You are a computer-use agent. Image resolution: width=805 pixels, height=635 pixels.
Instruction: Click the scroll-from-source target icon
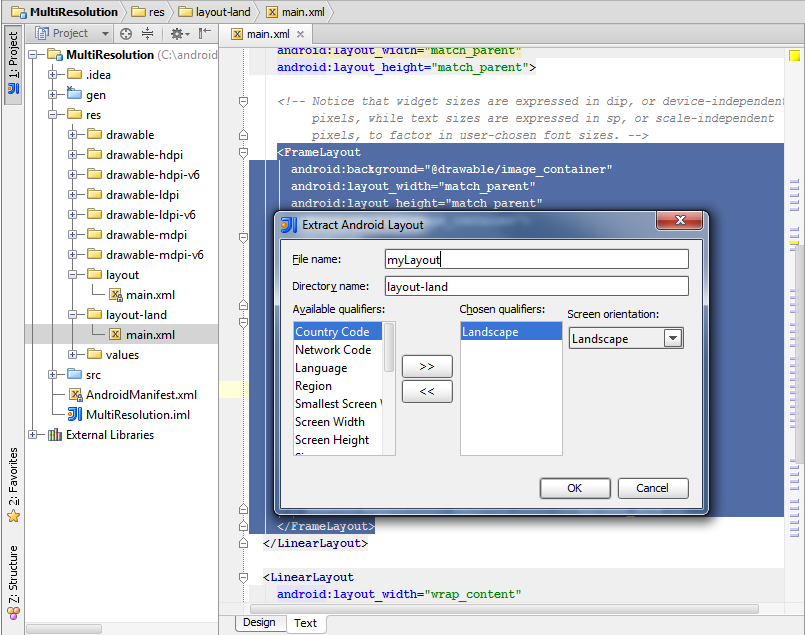(x=126, y=34)
